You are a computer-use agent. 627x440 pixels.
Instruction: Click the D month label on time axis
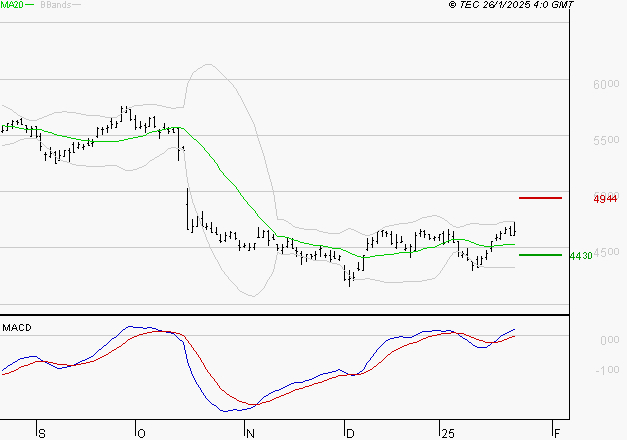click(350, 434)
